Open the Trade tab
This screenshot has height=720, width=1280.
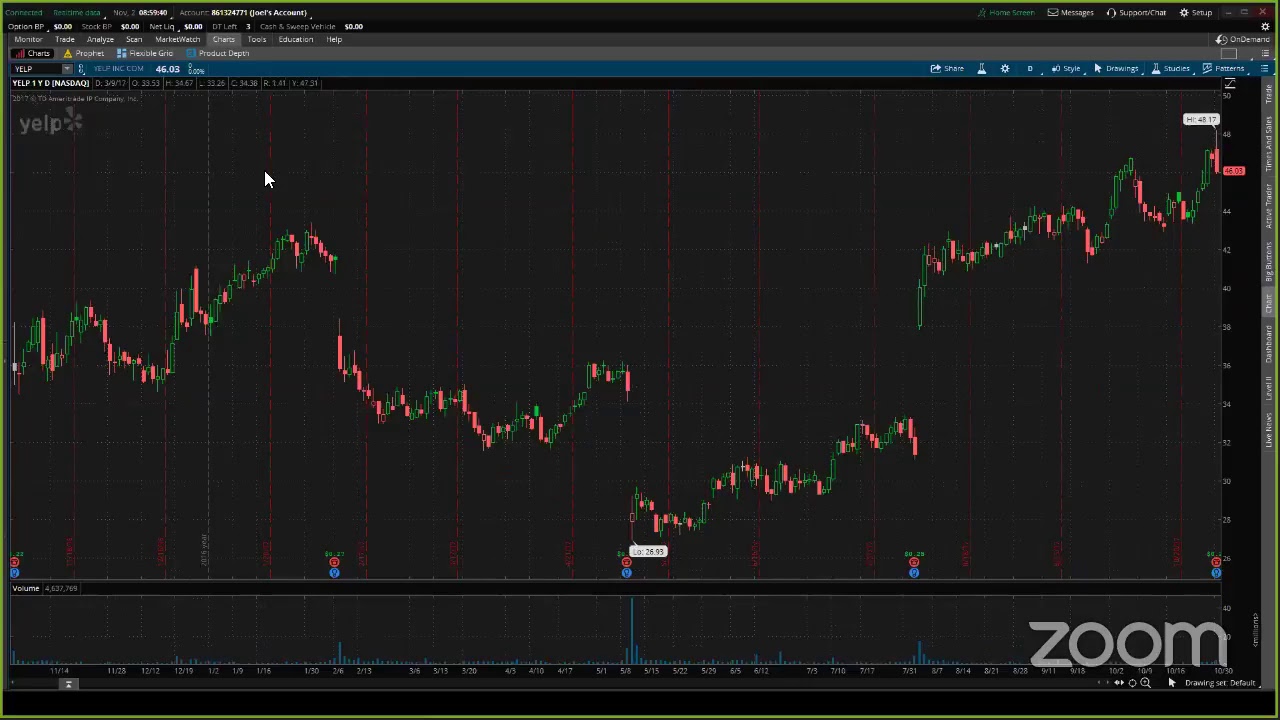click(x=65, y=40)
